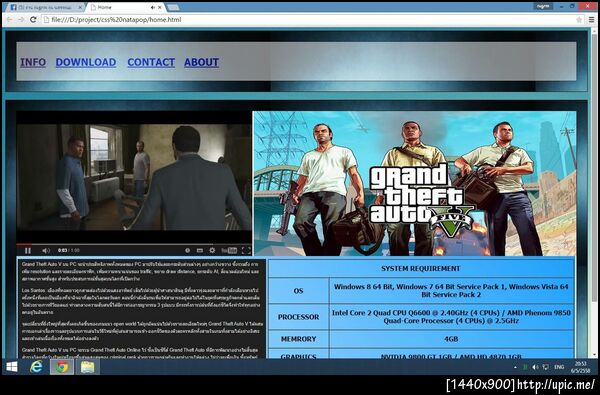Click the Grand Theft Auto V cover image

click(x=414, y=183)
